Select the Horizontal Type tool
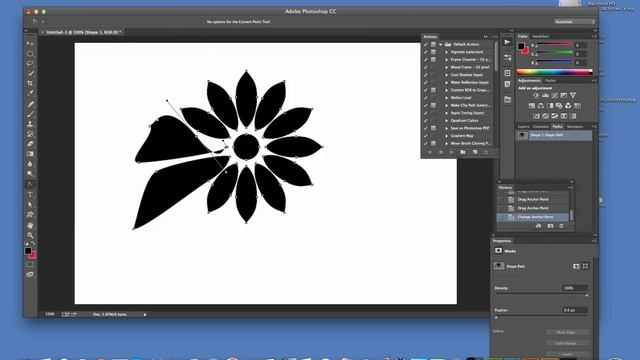 pyautogui.click(x=30, y=194)
